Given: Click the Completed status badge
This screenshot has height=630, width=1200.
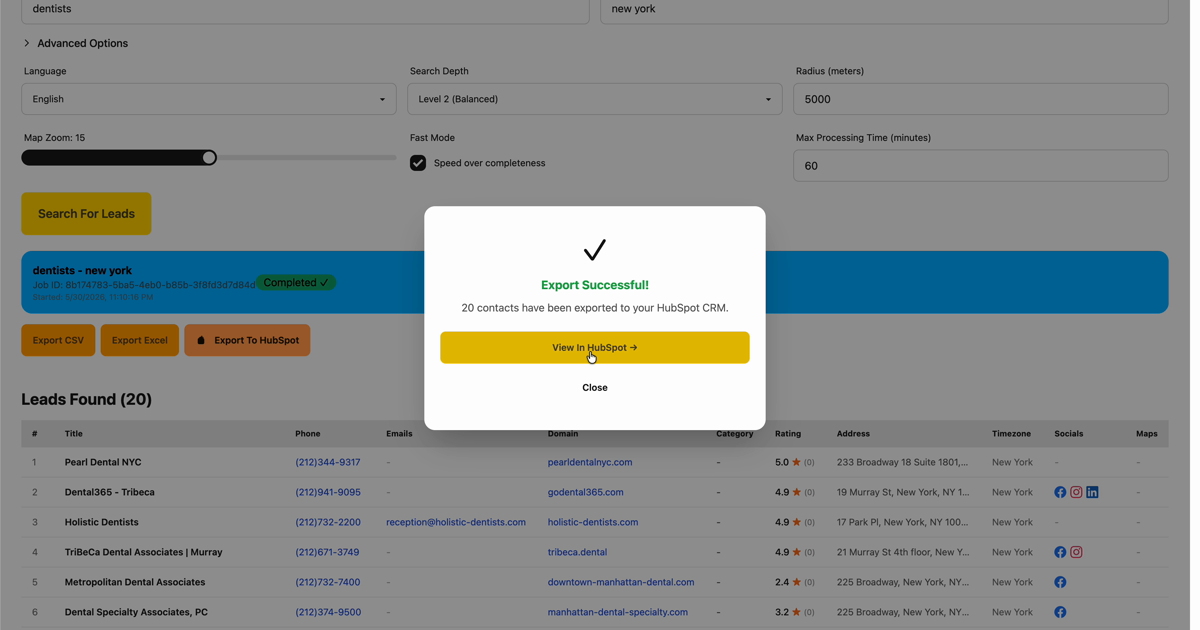Looking at the screenshot, I should pos(296,283).
